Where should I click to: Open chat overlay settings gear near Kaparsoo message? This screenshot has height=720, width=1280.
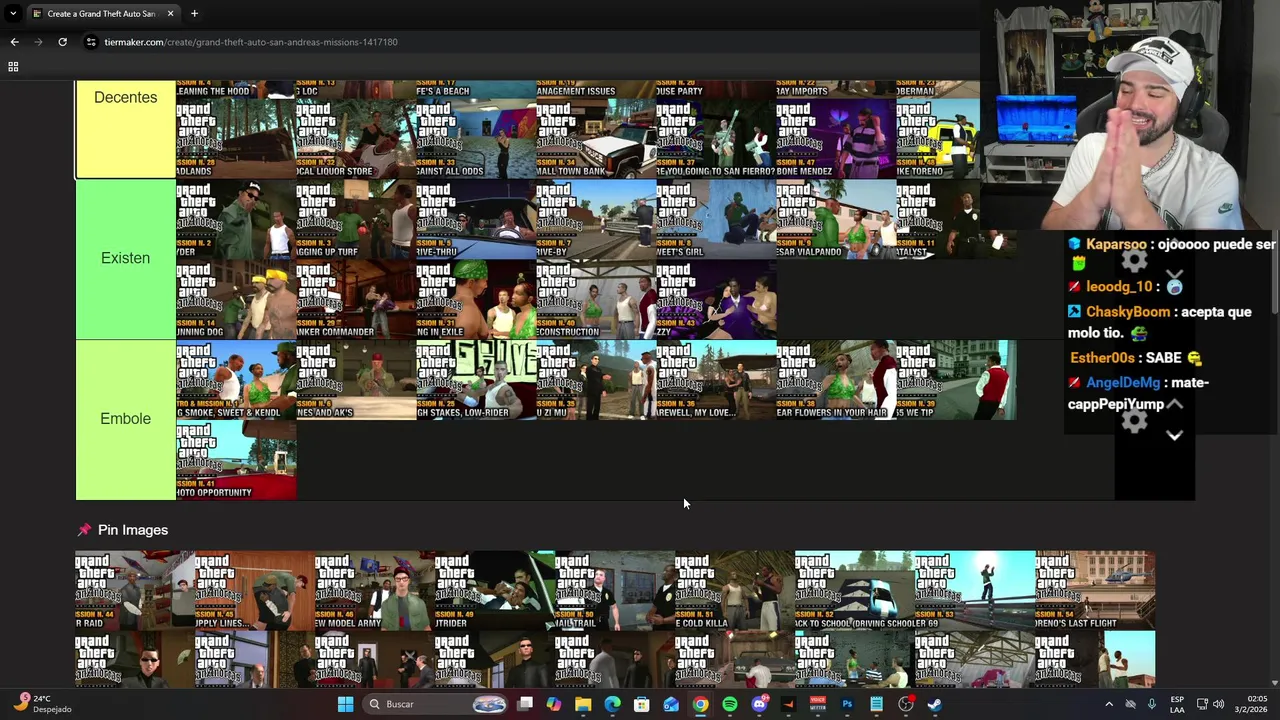pyautogui.click(x=1134, y=261)
